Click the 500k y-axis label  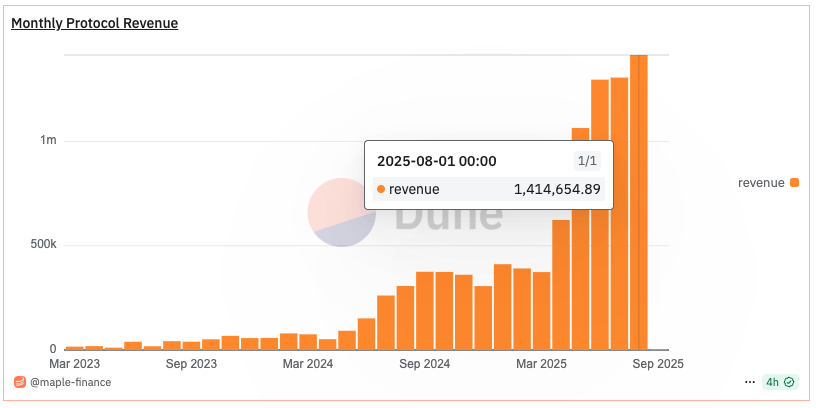click(44, 245)
